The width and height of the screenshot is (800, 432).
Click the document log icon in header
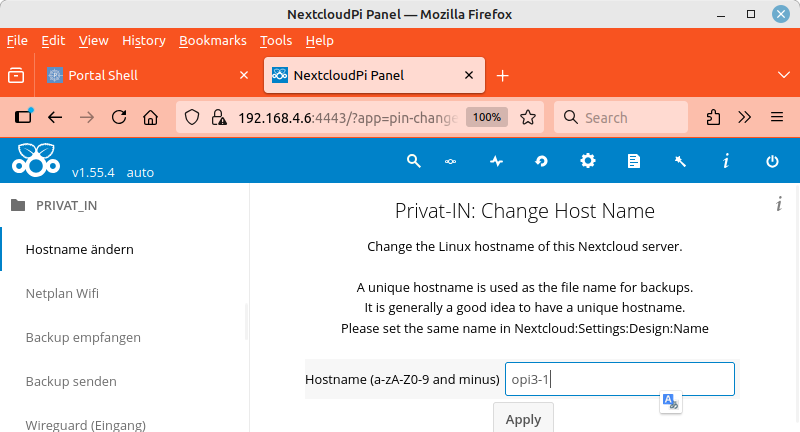633,160
